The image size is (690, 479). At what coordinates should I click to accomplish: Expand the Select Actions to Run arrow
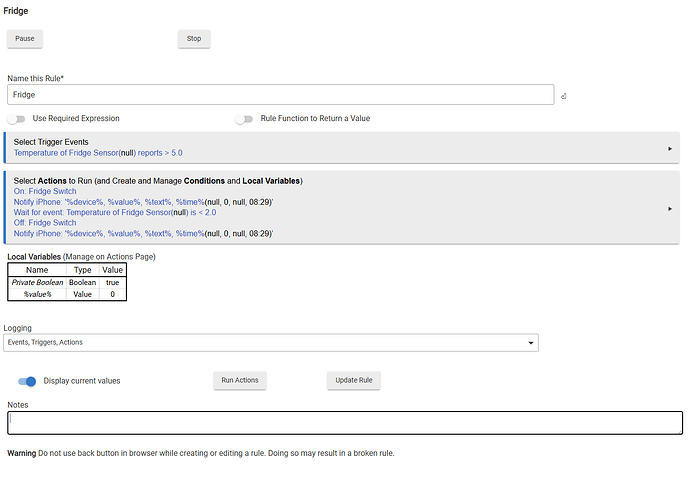click(669, 207)
